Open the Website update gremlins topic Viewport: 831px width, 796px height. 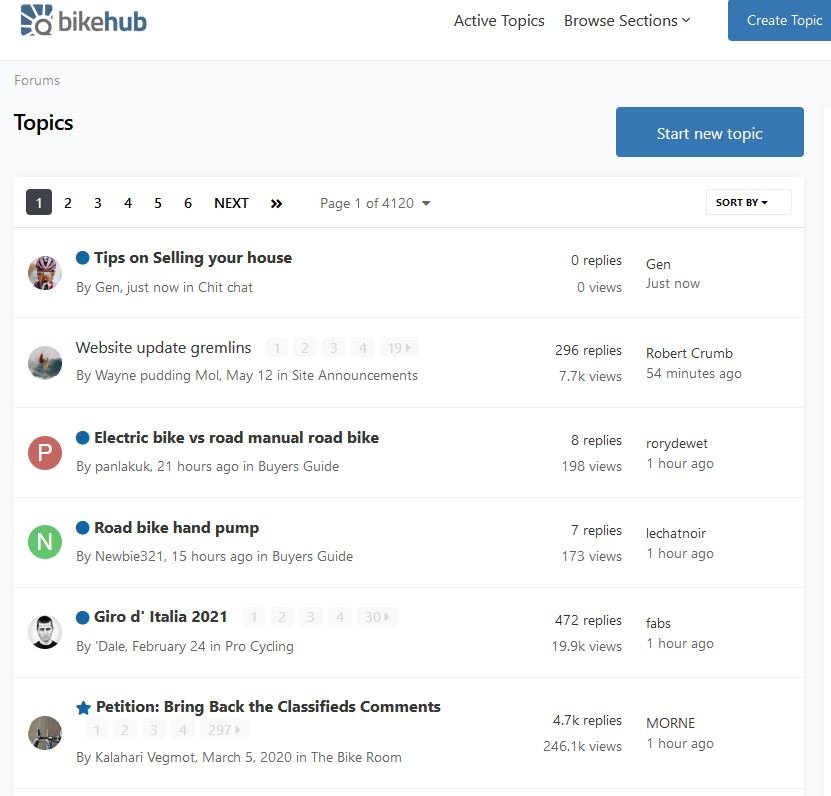[x=164, y=348]
